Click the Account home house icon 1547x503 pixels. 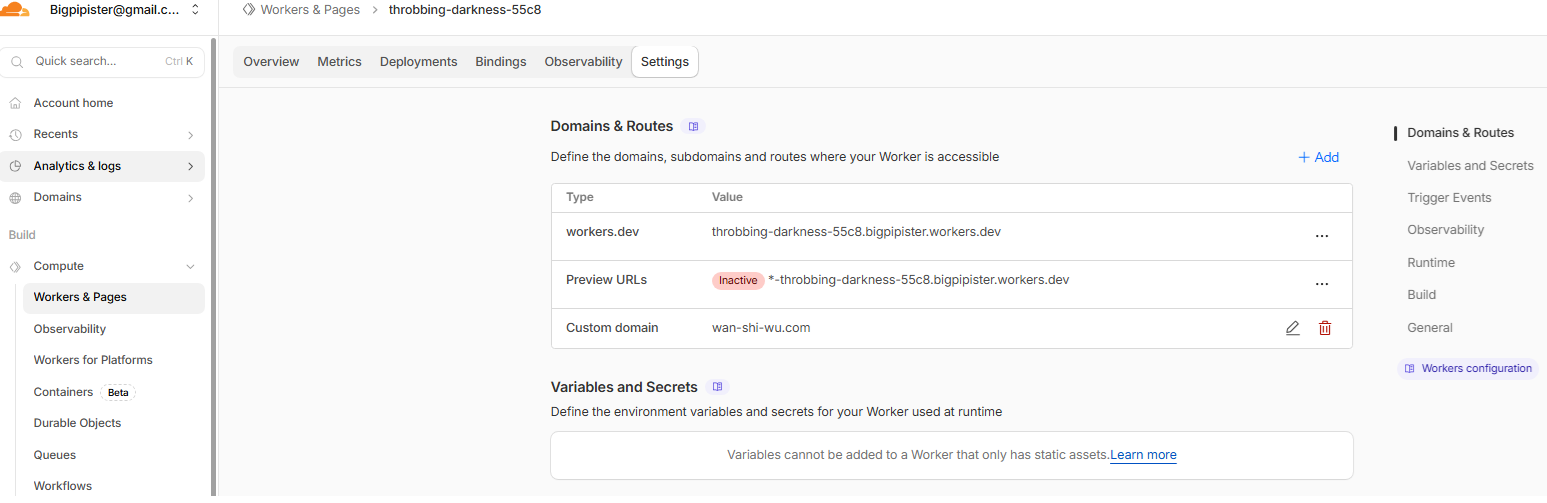point(15,103)
